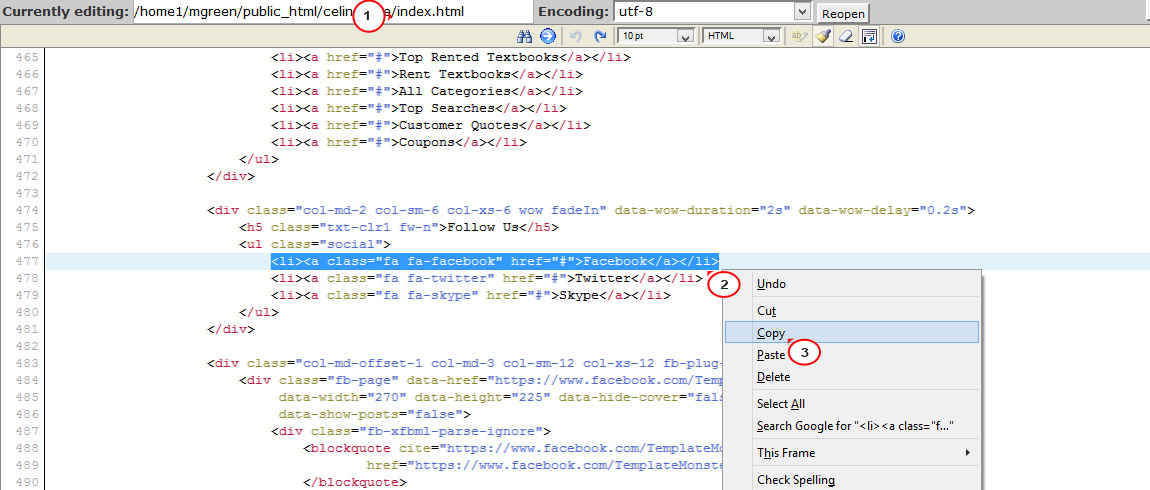Click the All Categories code line
This screenshot has height=490, width=1150.
[x=426, y=91]
